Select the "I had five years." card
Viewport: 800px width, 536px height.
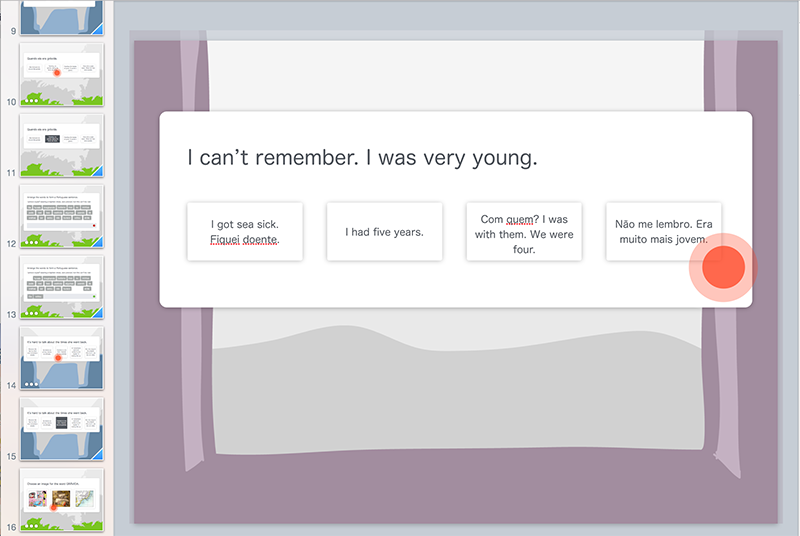pos(384,231)
